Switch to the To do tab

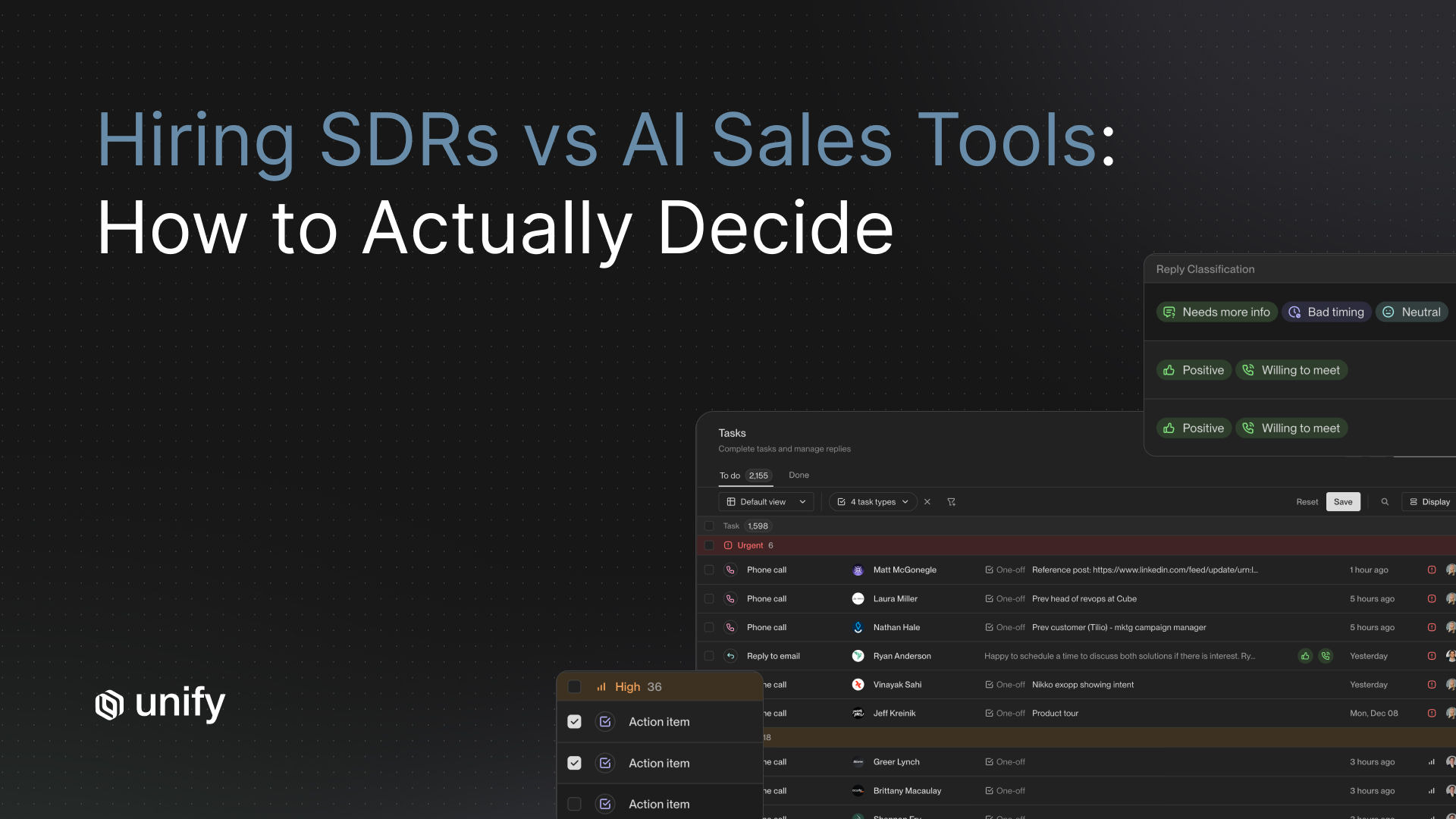745,476
